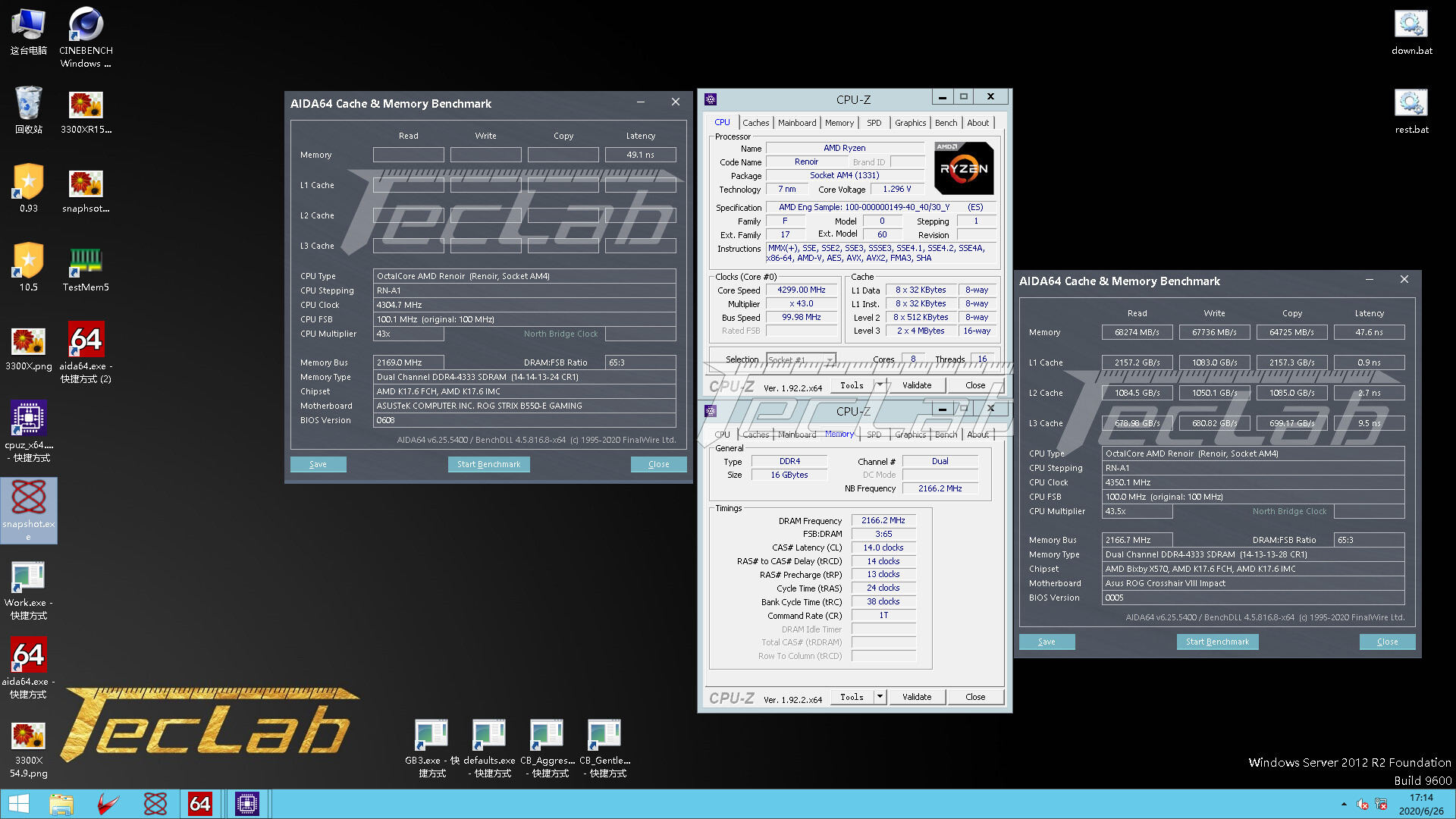Click Save in left AIDA64 window
The height and width of the screenshot is (819, 1456).
(x=318, y=464)
